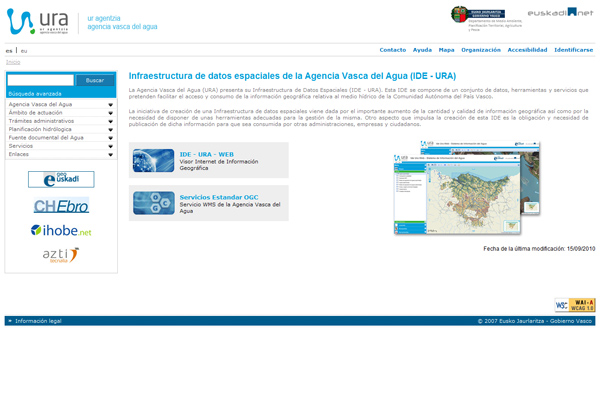
Task: Switch language to es
Action: tap(9, 51)
